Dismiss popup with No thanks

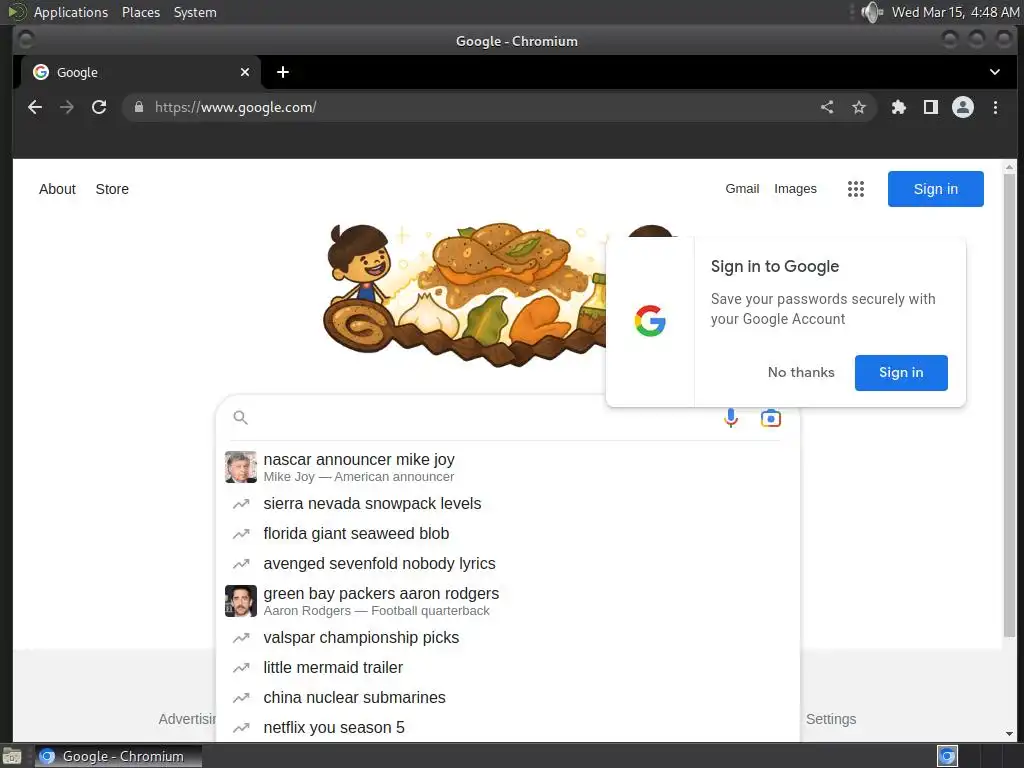(x=801, y=372)
